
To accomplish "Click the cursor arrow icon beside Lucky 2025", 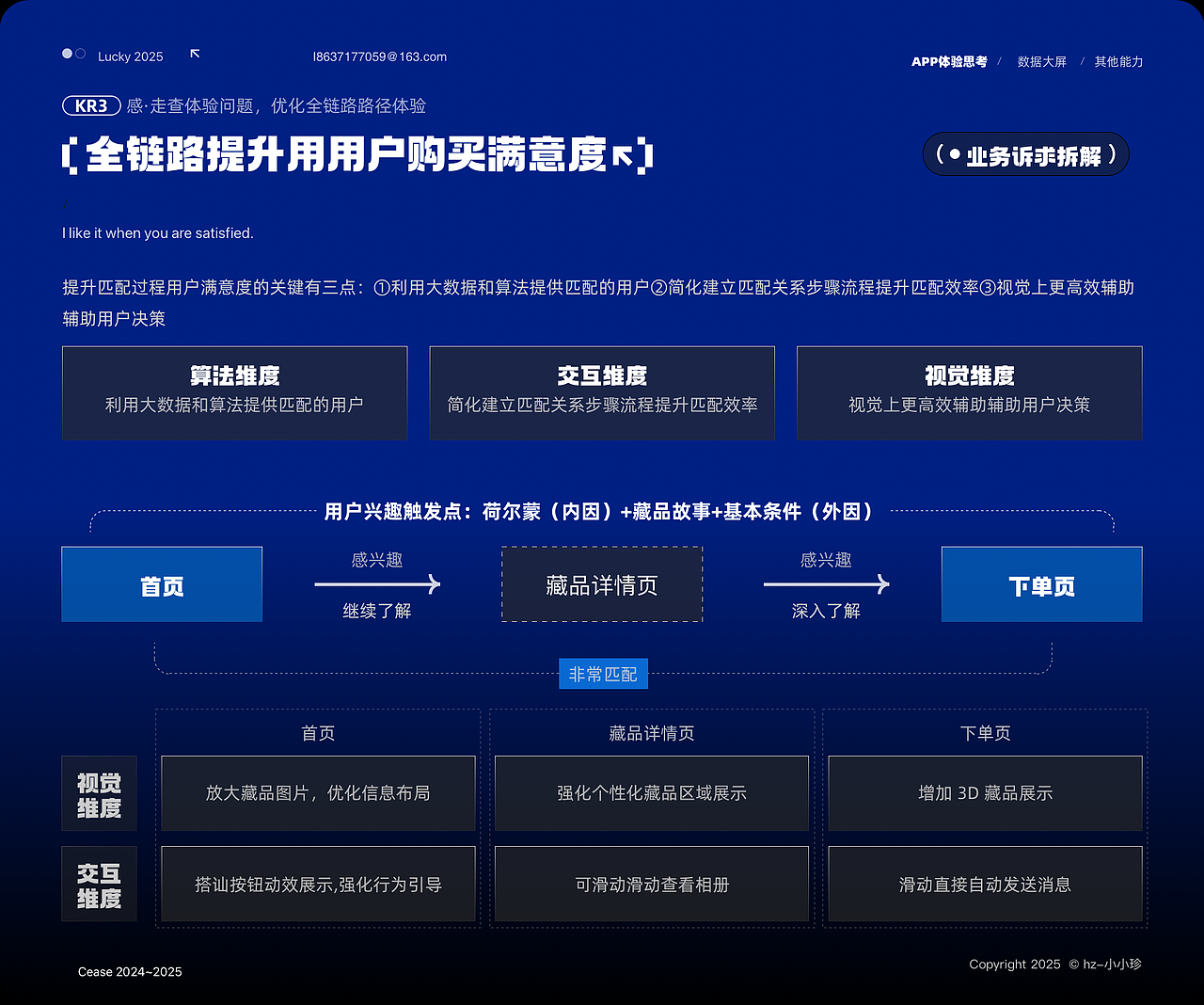I will click(195, 54).
